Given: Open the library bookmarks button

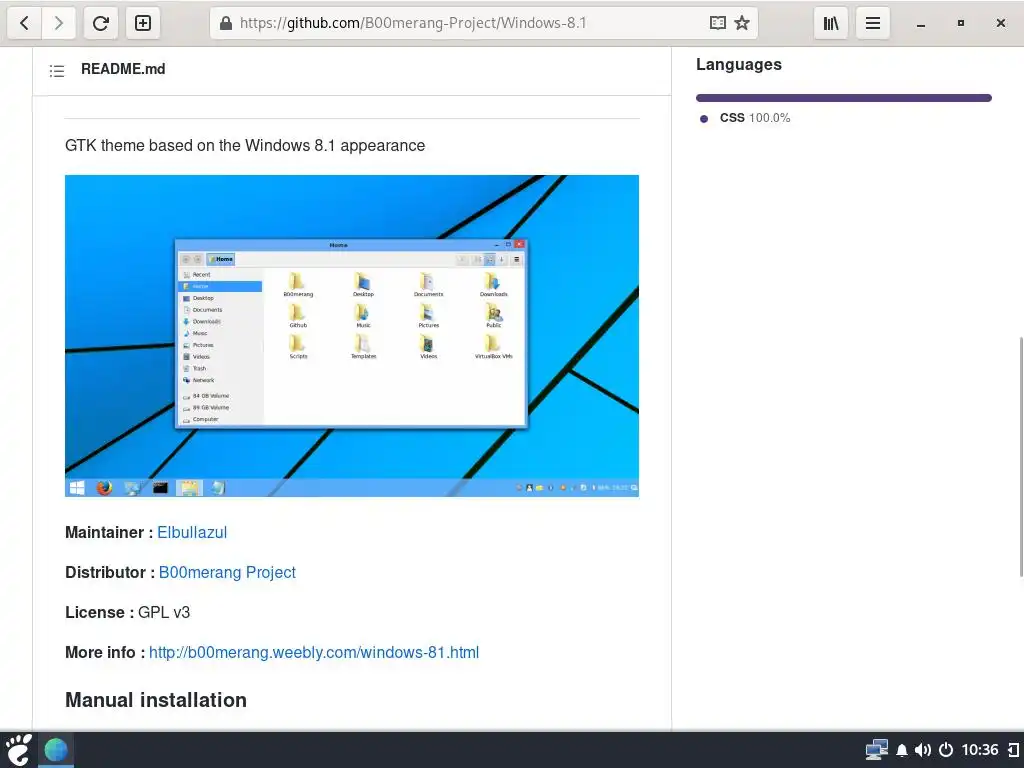Looking at the screenshot, I should tap(831, 24).
